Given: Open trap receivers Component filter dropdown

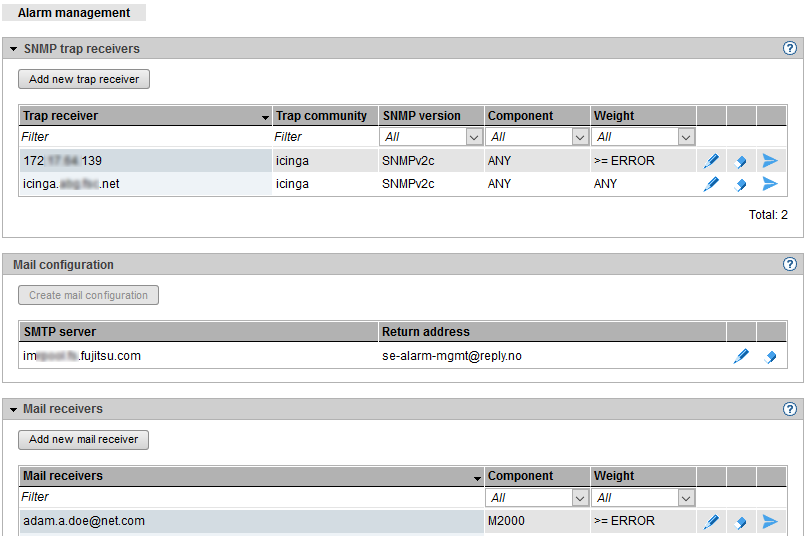Looking at the screenshot, I should coord(579,137).
